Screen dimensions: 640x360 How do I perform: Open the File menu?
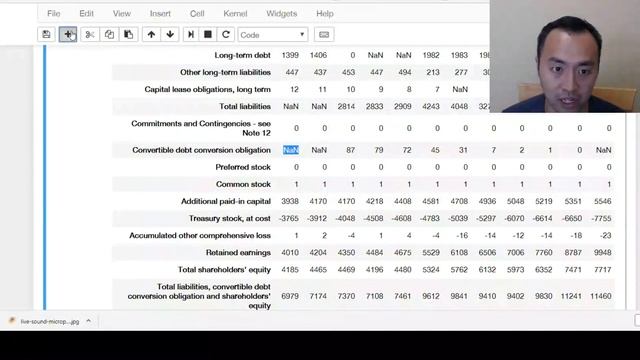click(x=53, y=13)
